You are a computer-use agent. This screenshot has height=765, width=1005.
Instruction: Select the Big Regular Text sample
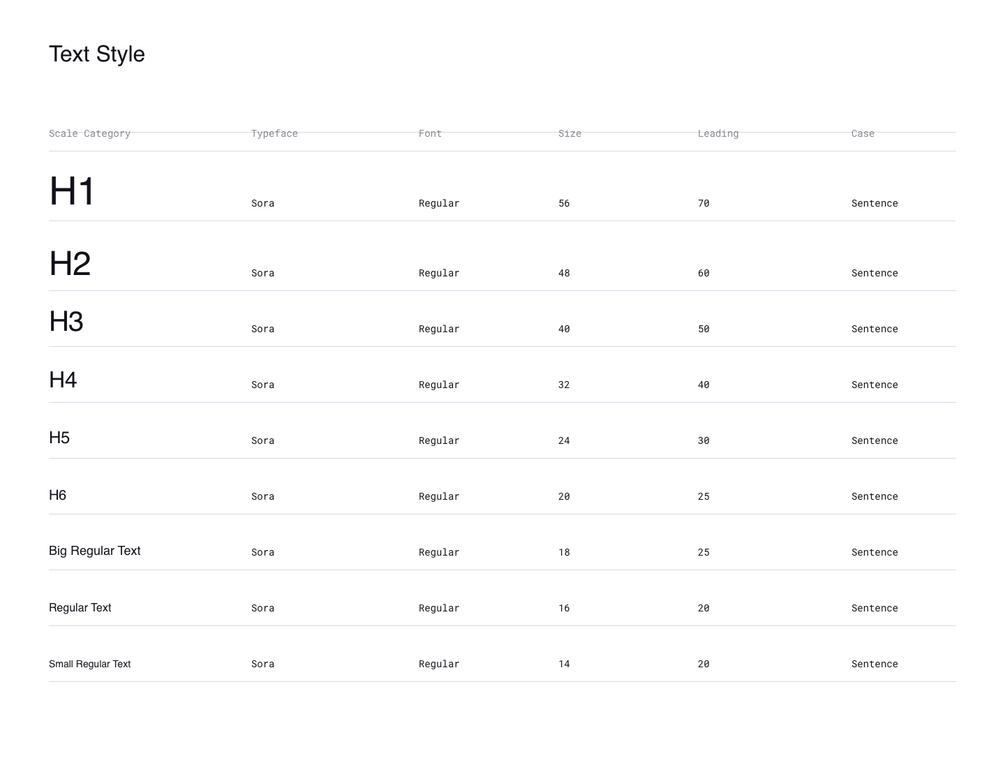coord(95,551)
